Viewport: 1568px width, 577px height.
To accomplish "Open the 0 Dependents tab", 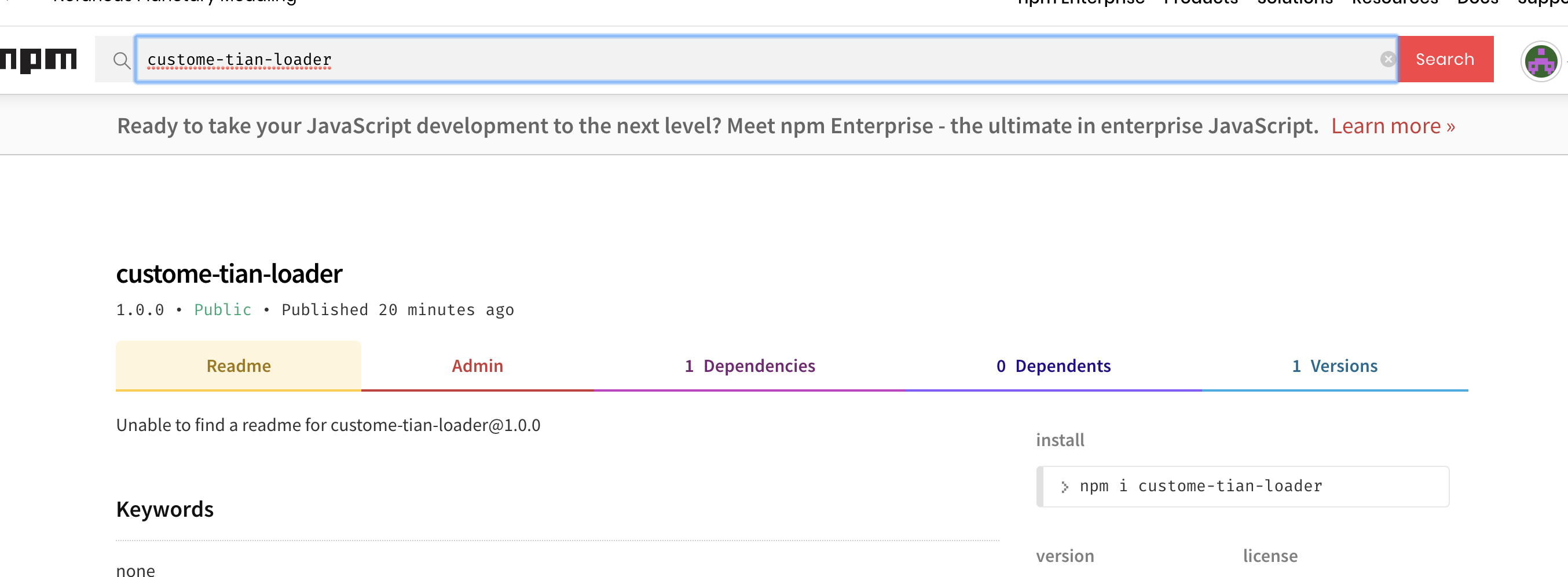I will click(1053, 366).
